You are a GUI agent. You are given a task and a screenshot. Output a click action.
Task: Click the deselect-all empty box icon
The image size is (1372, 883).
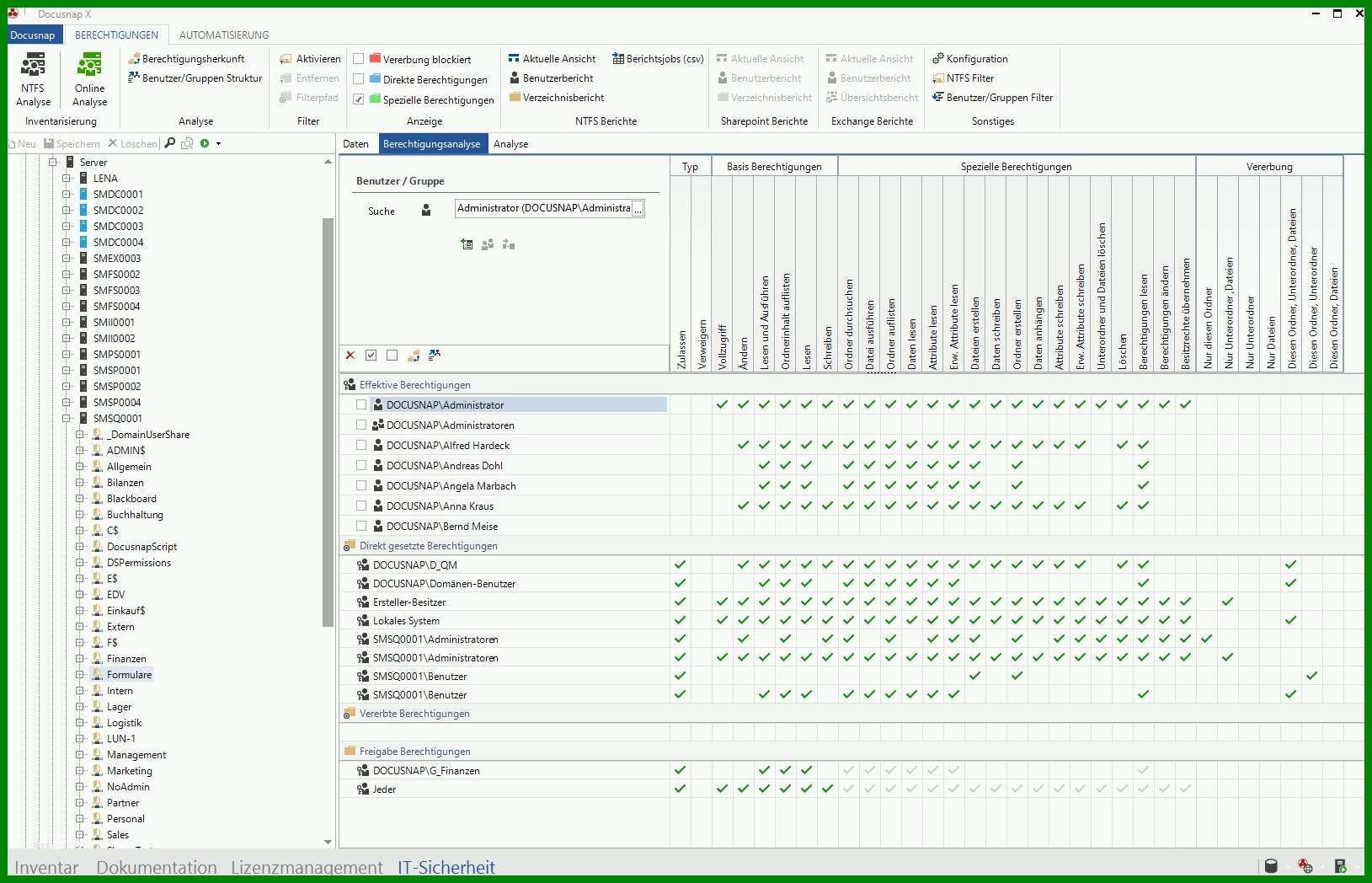(x=392, y=356)
